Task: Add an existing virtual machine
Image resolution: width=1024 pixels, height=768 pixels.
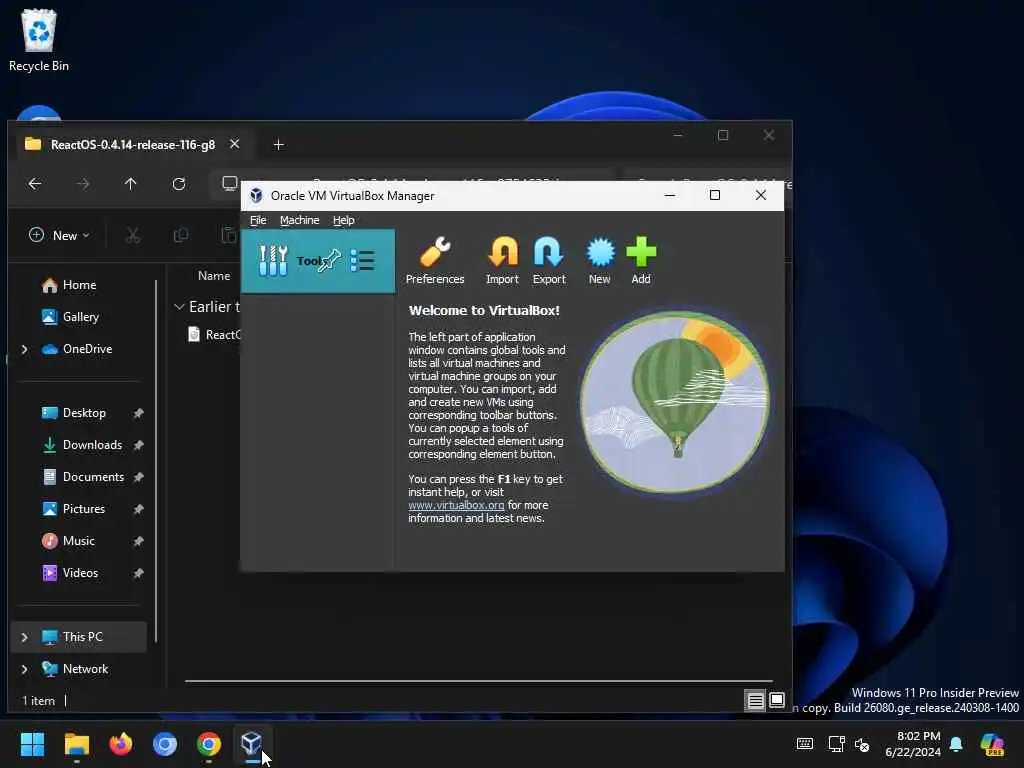Action: tap(641, 261)
